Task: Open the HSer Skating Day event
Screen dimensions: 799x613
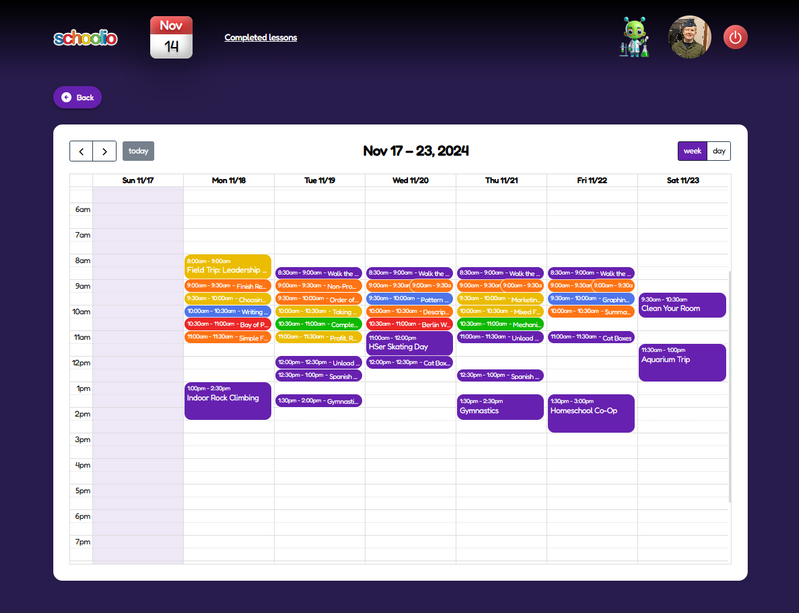Action: (x=410, y=344)
